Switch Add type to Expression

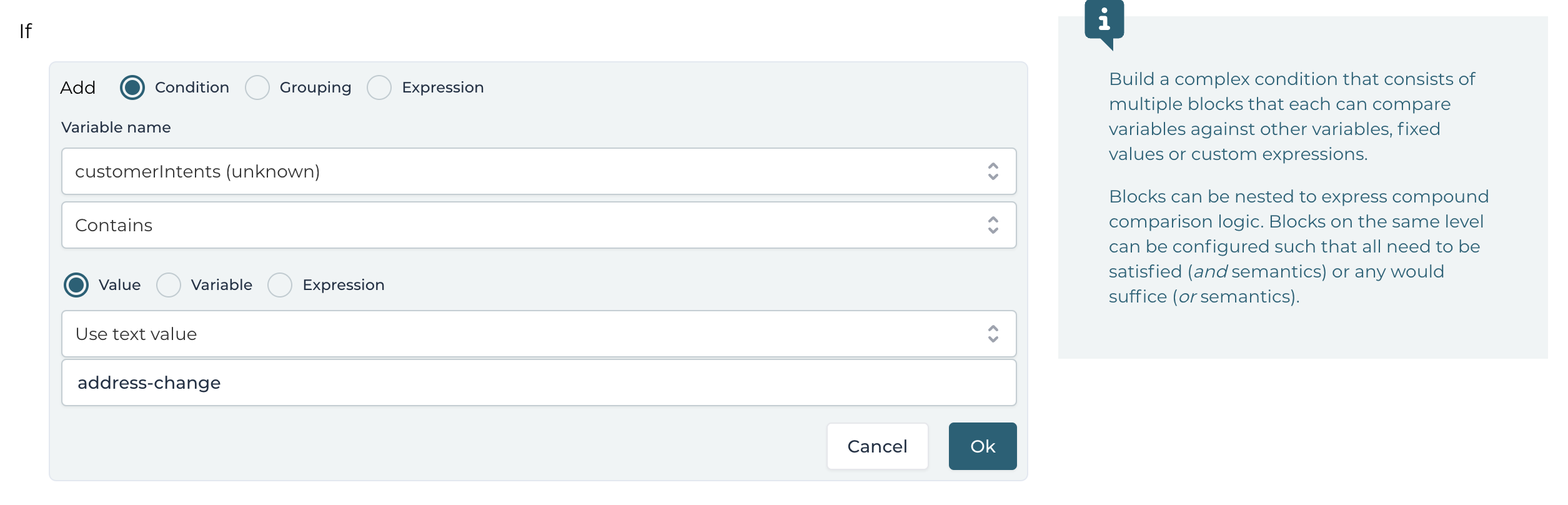pos(379,88)
